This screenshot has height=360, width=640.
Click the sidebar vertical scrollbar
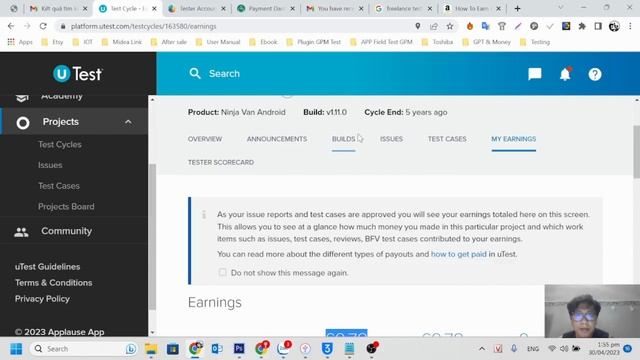click(152, 236)
